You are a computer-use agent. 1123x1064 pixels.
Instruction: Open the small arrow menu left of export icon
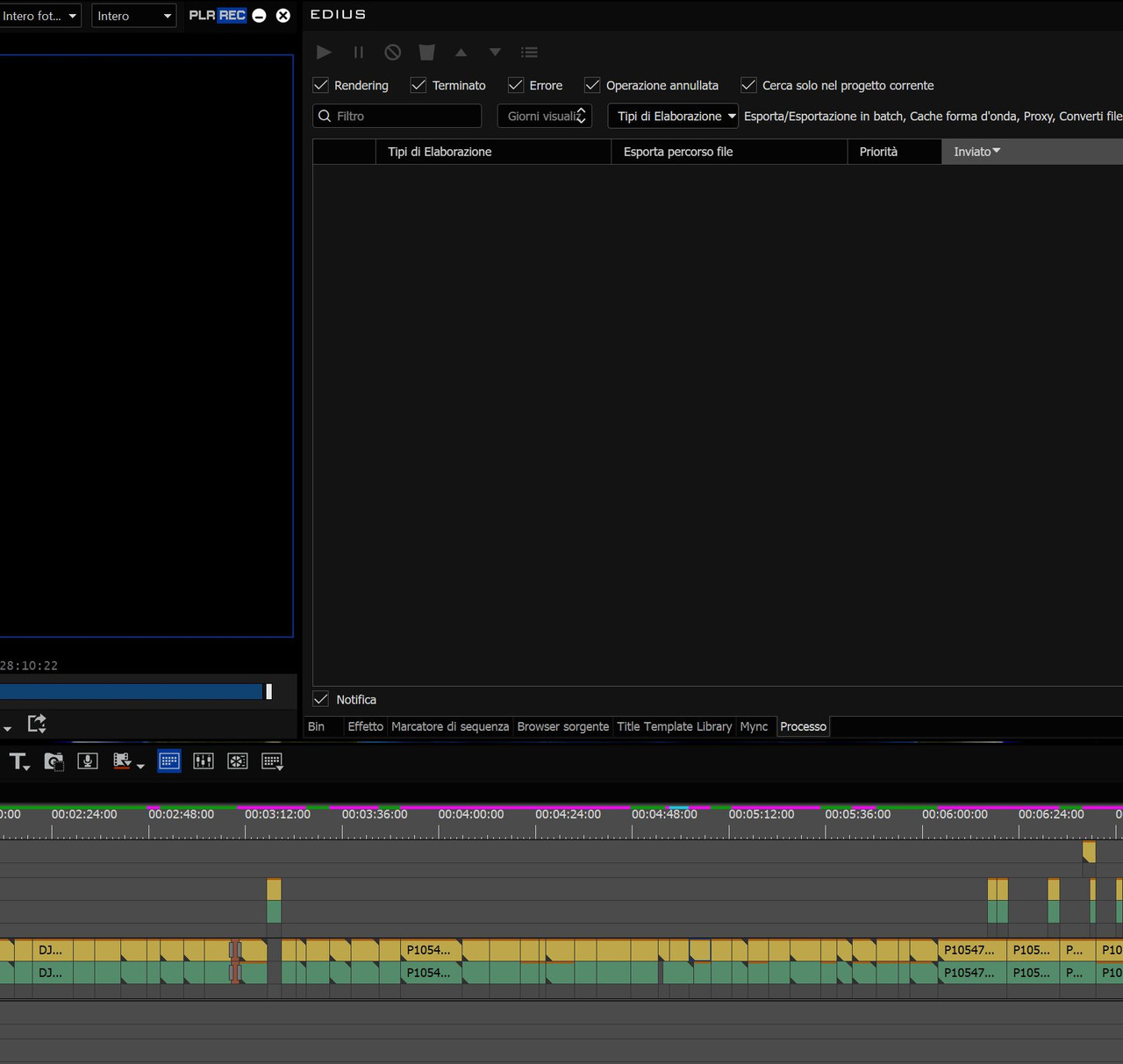click(x=7, y=728)
